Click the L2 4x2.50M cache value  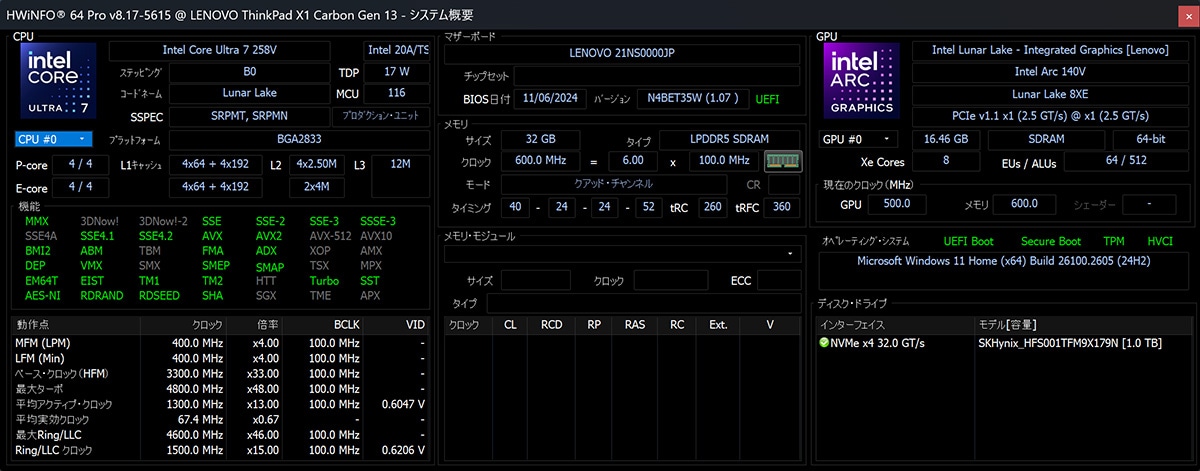pyautogui.click(x=316, y=164)
